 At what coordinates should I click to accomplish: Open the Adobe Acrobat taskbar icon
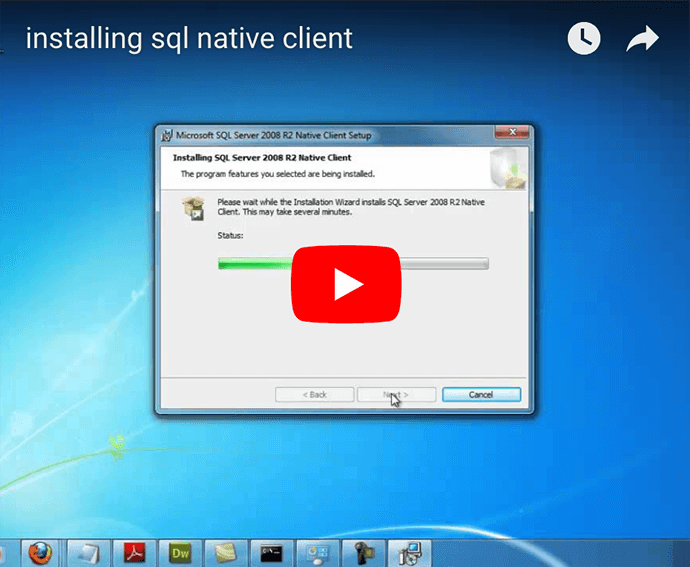point(135,553)
